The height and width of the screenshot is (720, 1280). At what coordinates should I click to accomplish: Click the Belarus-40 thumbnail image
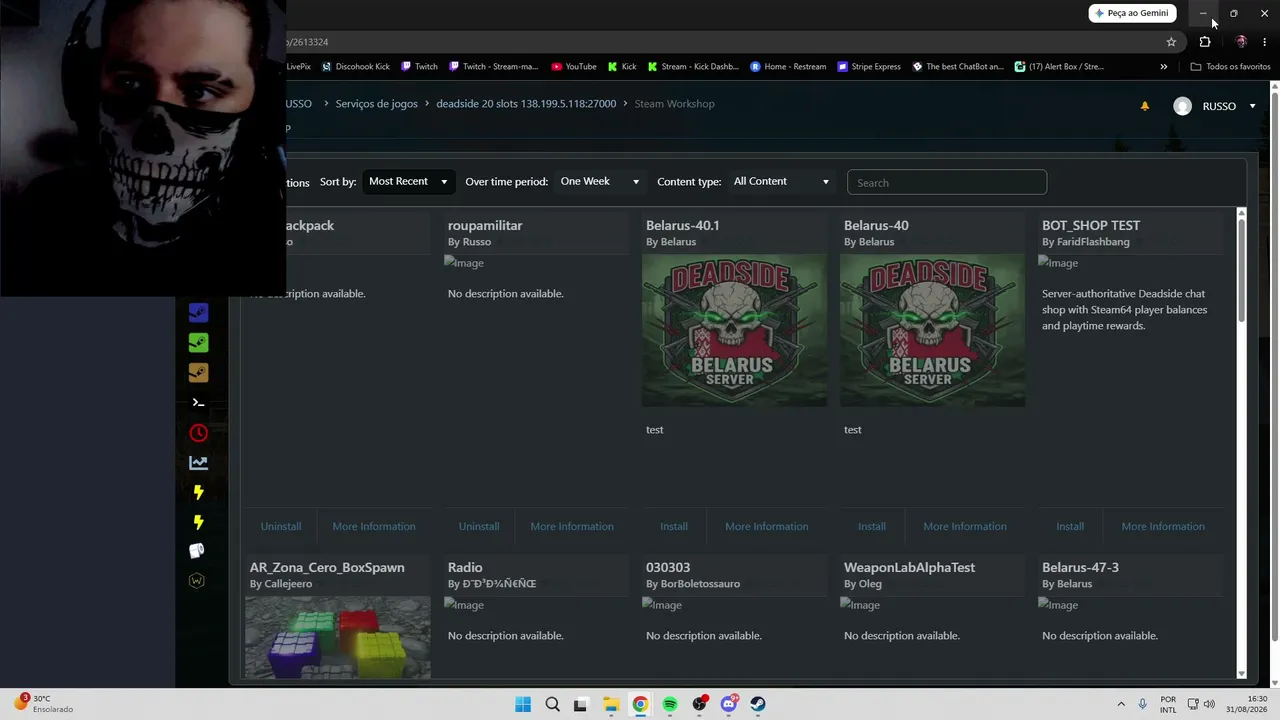[x=932, y=330]
